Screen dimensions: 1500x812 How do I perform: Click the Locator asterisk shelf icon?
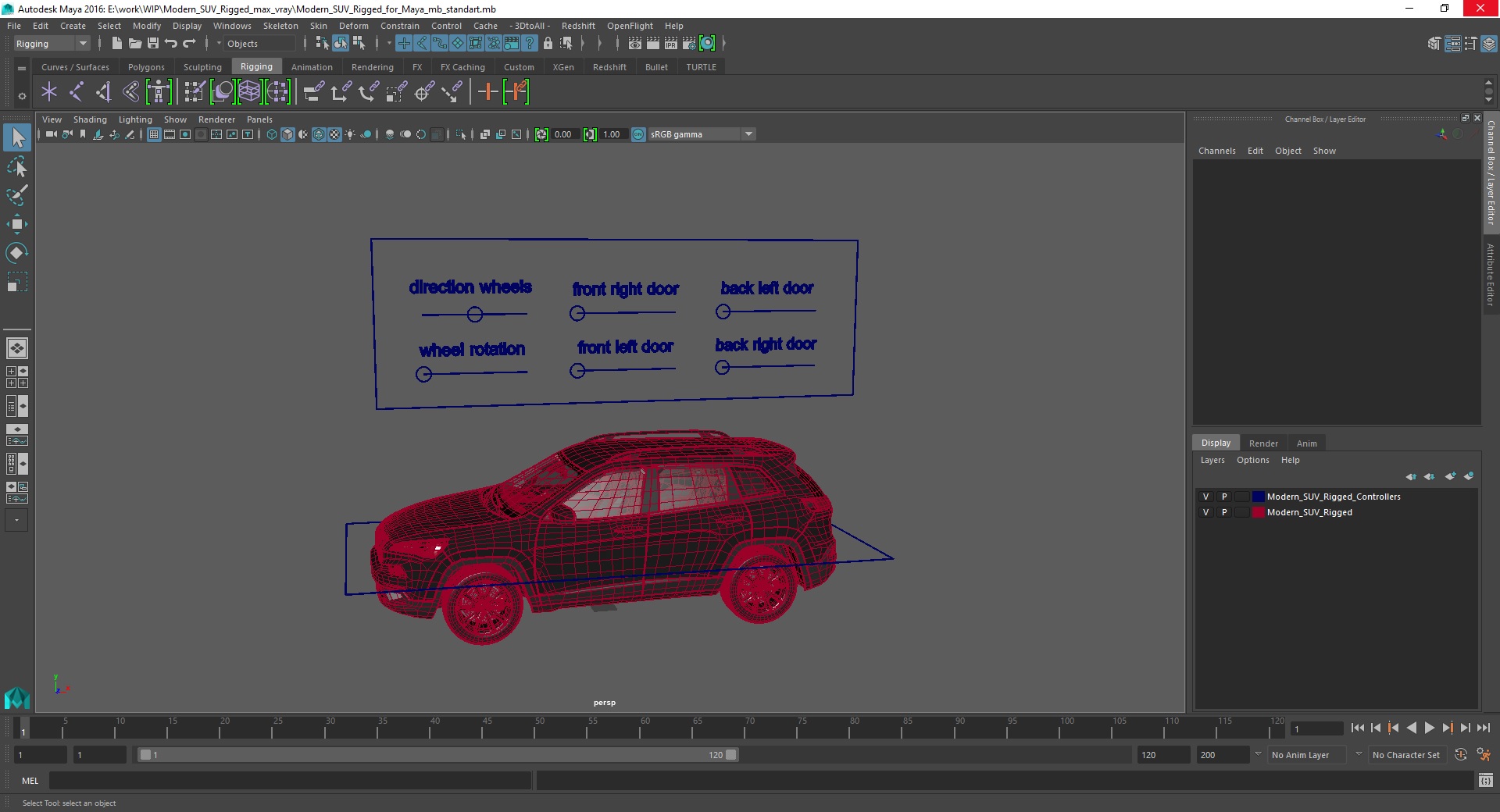(49, 92)
